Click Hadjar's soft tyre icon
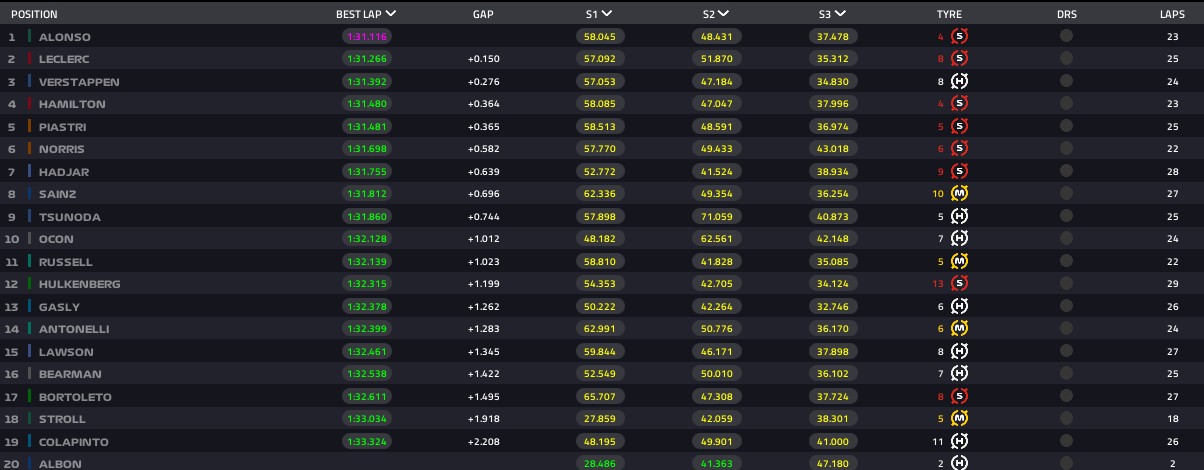 click(959, 172)
